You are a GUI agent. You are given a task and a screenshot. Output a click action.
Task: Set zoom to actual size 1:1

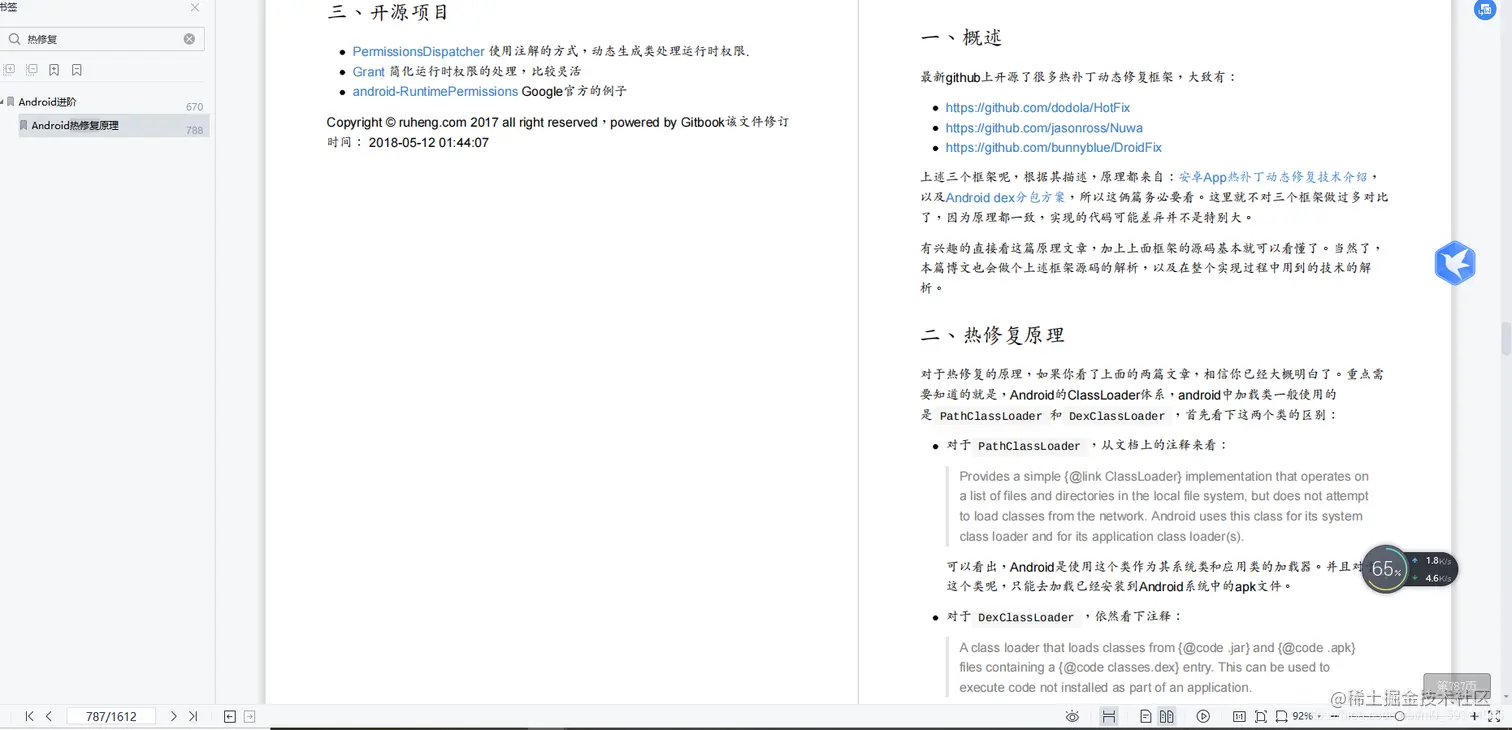click(x=1238, y=716)
